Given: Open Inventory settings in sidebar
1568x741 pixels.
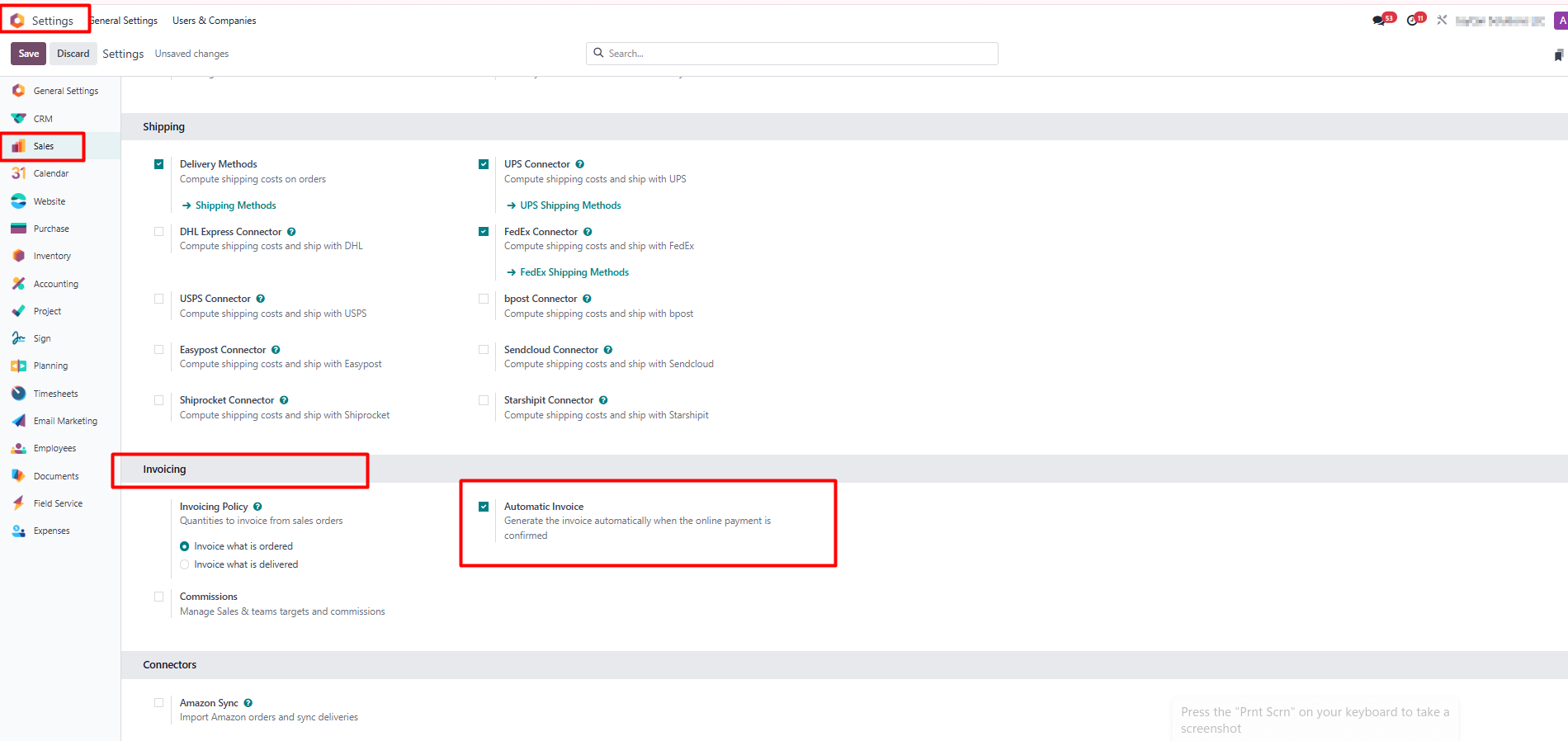Looking at the screenshot, I should click(60, 256).
